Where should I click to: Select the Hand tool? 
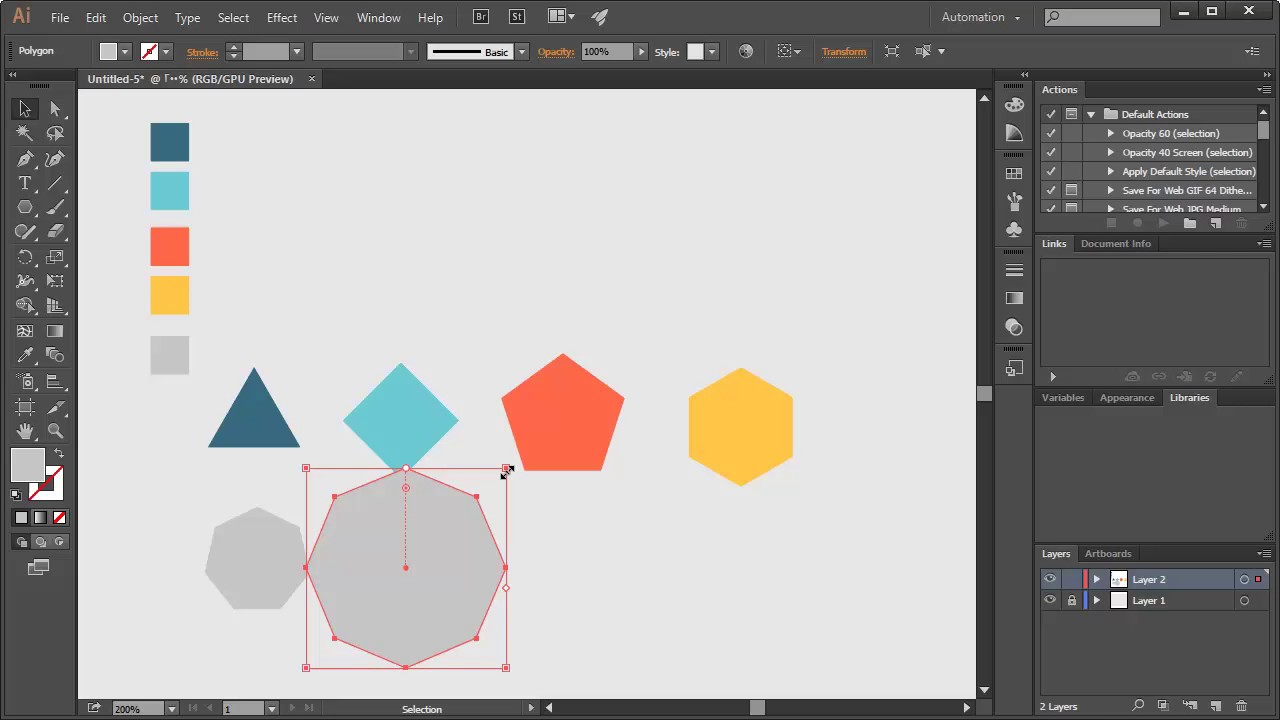[25, 431]
